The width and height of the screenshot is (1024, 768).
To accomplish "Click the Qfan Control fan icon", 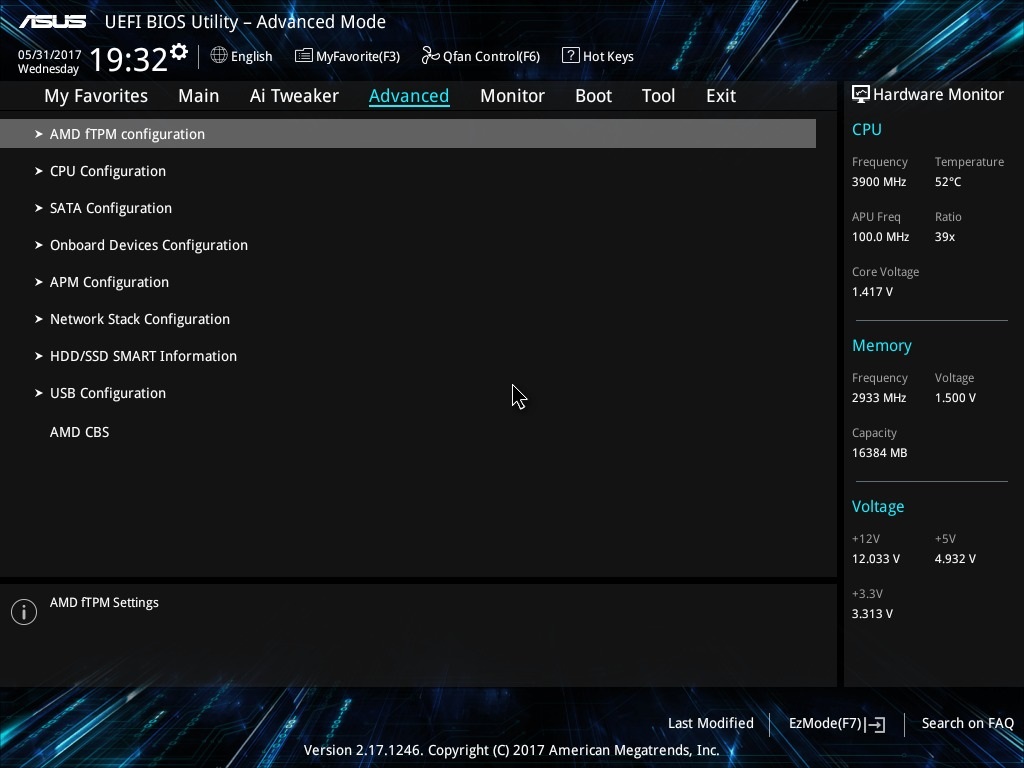I will point(430,56).
